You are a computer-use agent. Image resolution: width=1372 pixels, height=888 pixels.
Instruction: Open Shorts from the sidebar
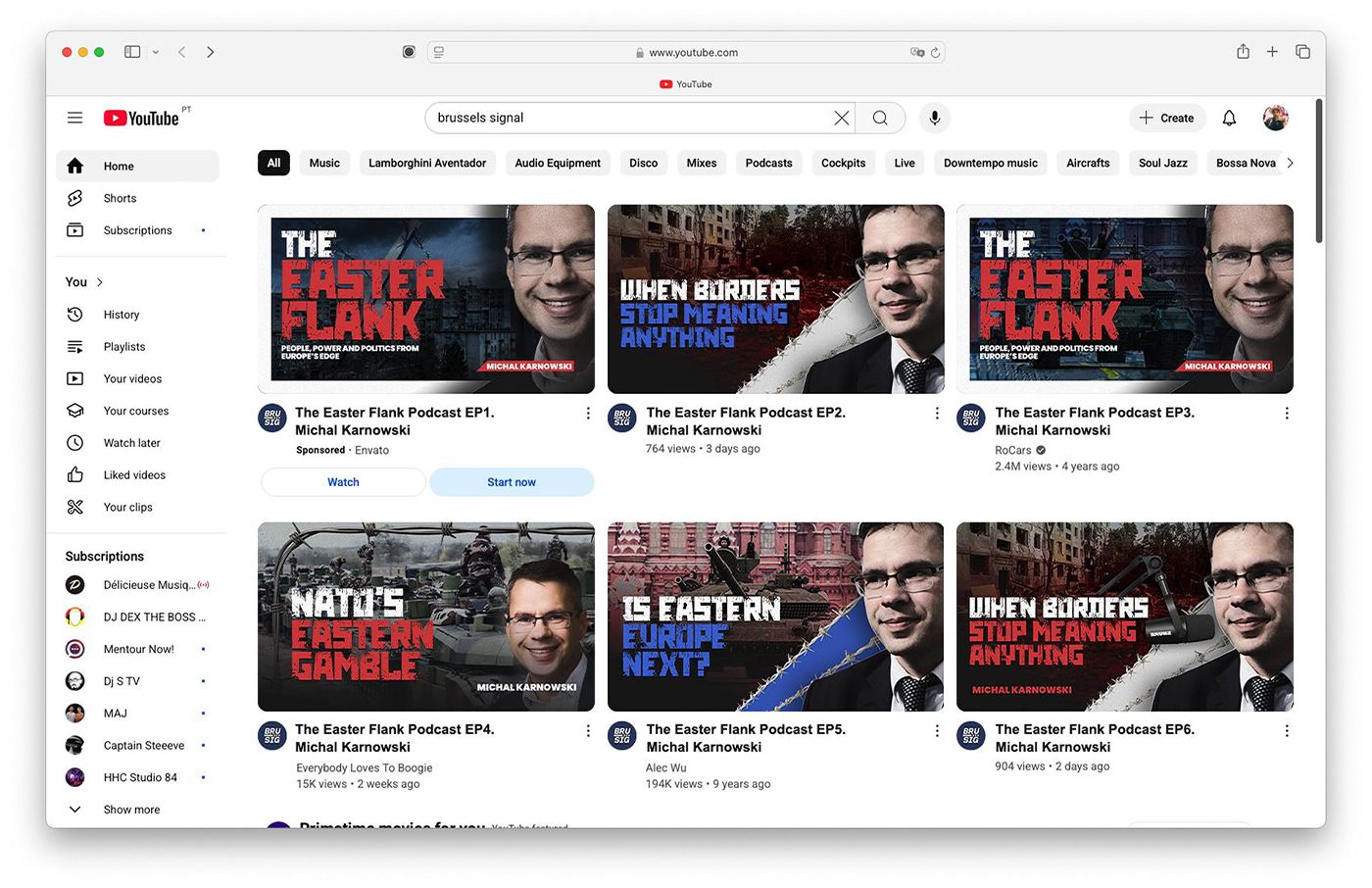[x=137, y=198]
